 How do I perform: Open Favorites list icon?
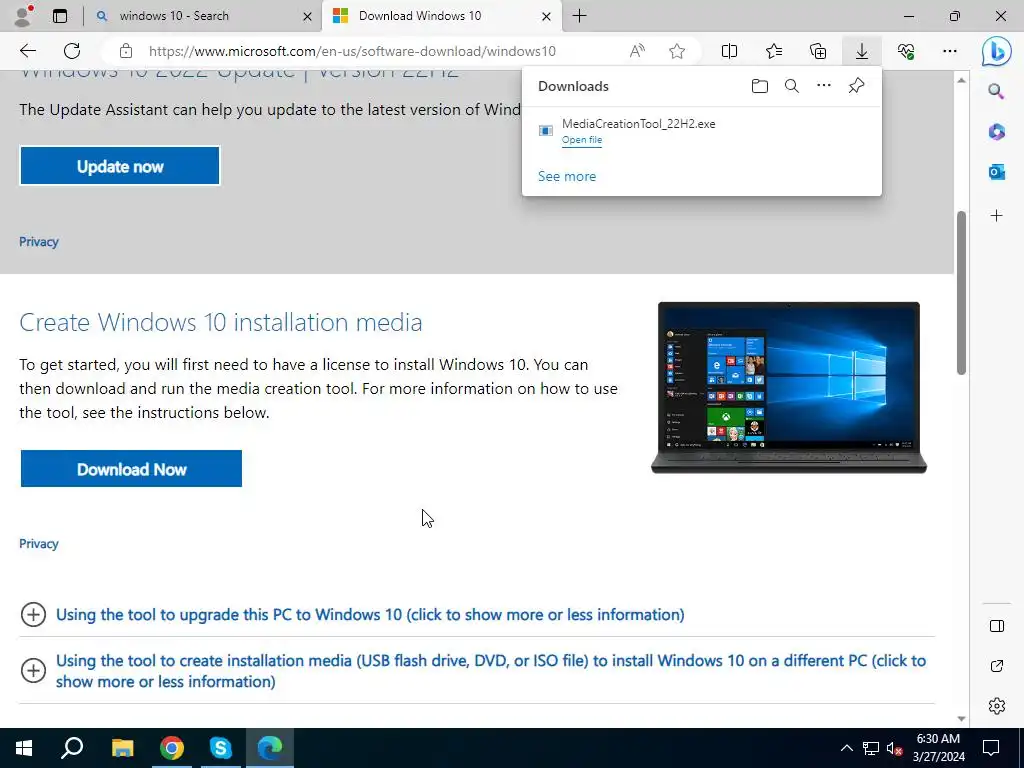click(774, 51)
